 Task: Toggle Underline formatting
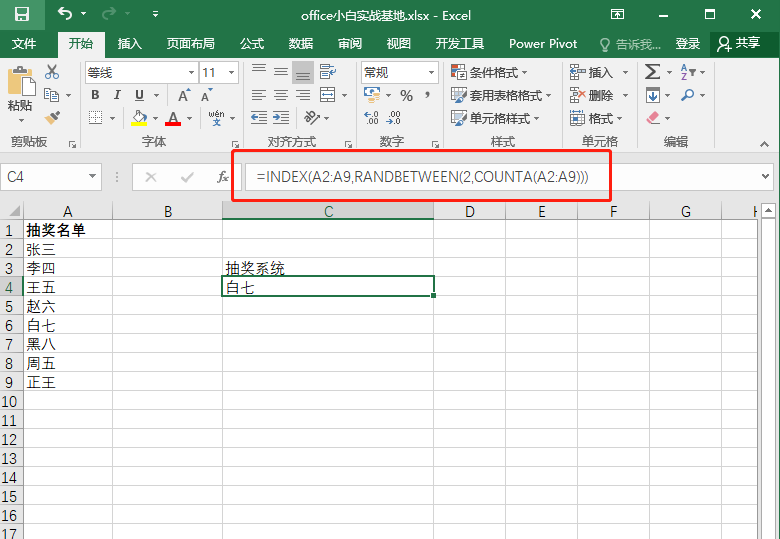pos(139,94)
